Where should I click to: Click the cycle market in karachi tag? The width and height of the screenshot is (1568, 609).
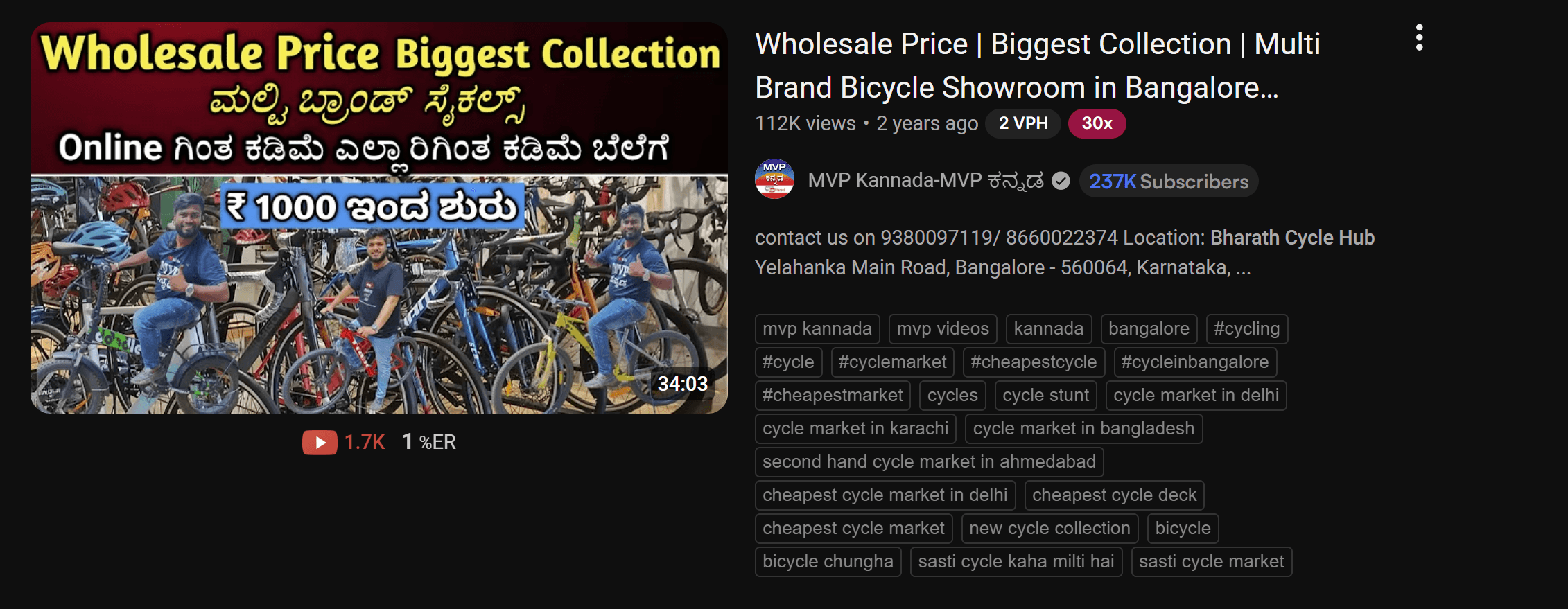[x=855, y=429]
